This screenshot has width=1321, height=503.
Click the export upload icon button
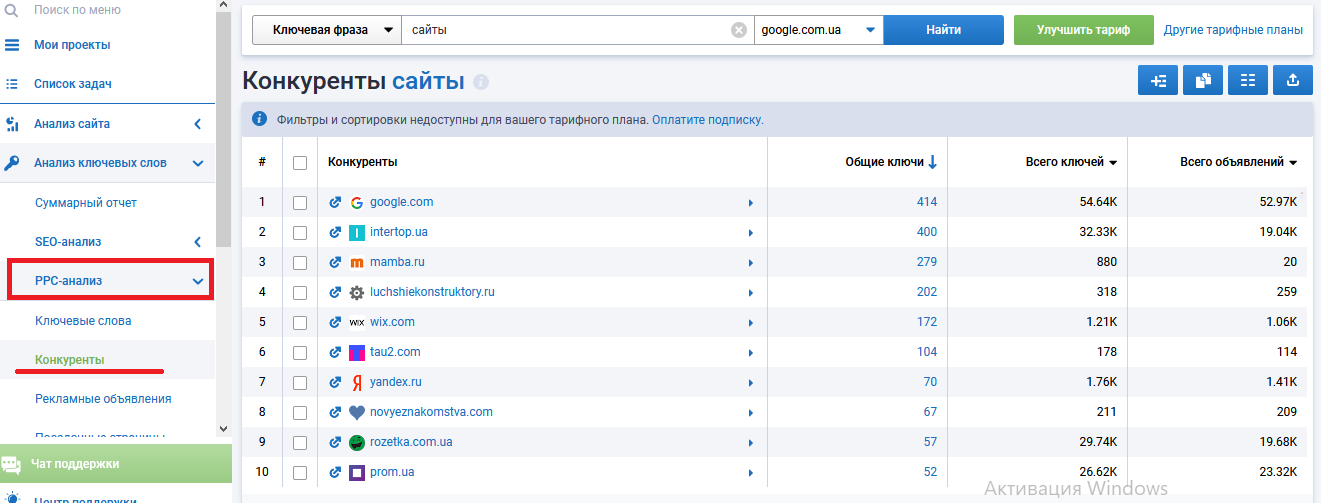click(x=1292, y=81)
